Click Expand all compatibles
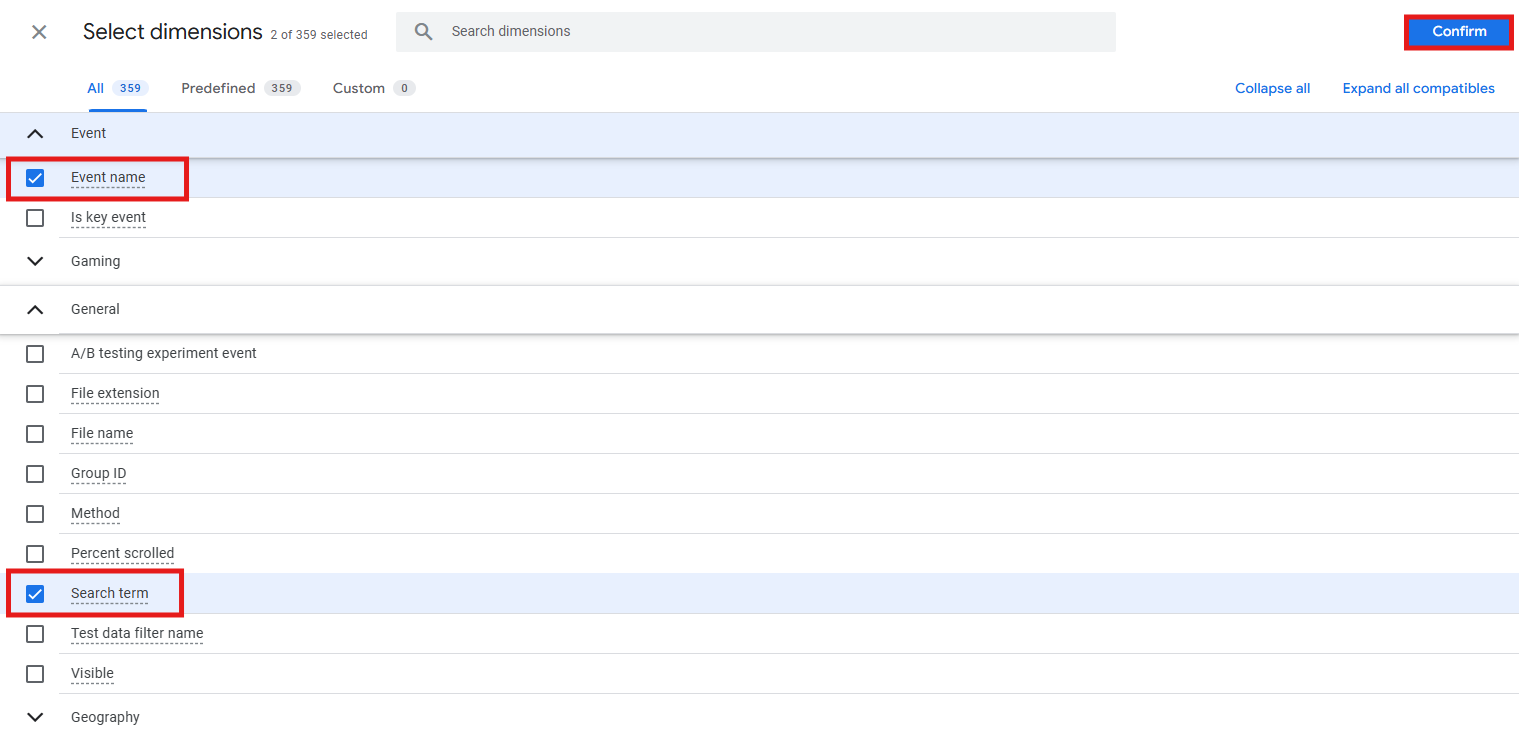 [1418, 88]
